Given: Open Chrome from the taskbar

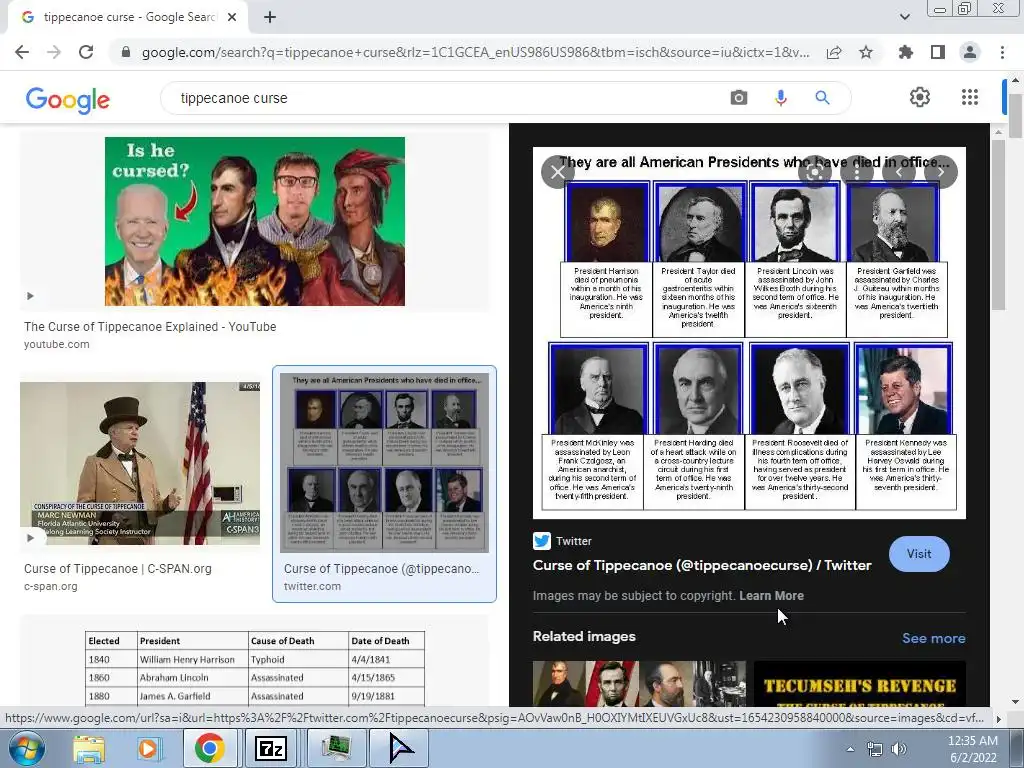Looking at the screenshot, I should (209, 749).
